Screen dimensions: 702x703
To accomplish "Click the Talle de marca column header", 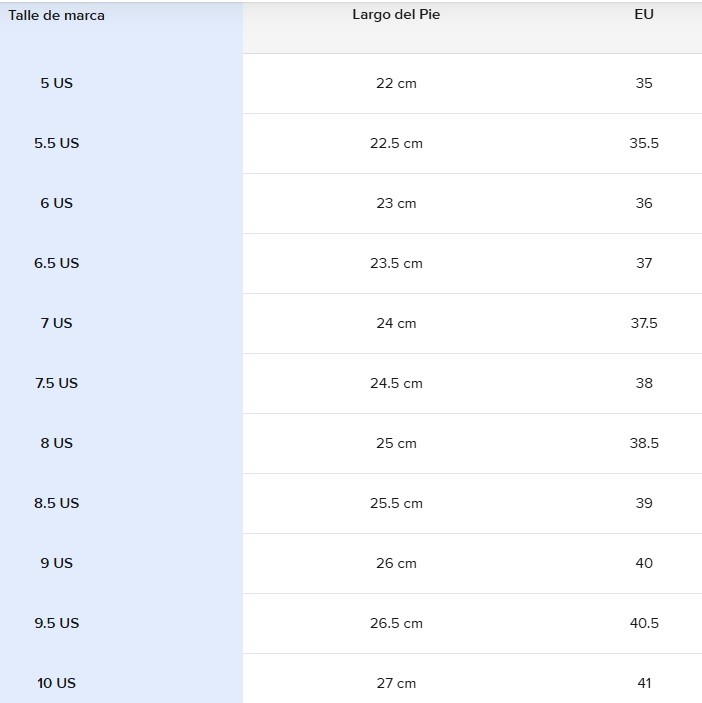I will coord(57,15).
